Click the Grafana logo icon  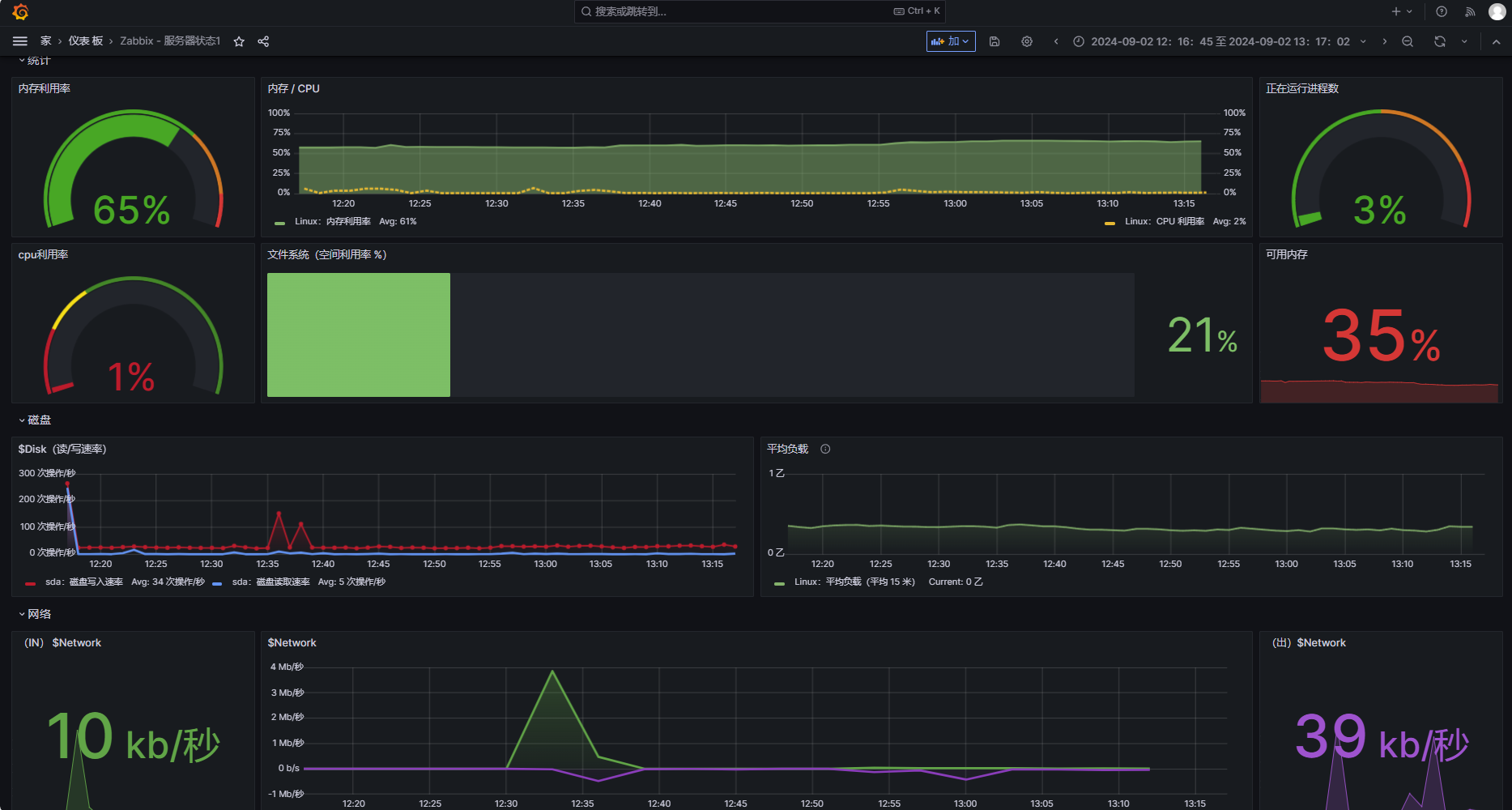coord(21,12)
